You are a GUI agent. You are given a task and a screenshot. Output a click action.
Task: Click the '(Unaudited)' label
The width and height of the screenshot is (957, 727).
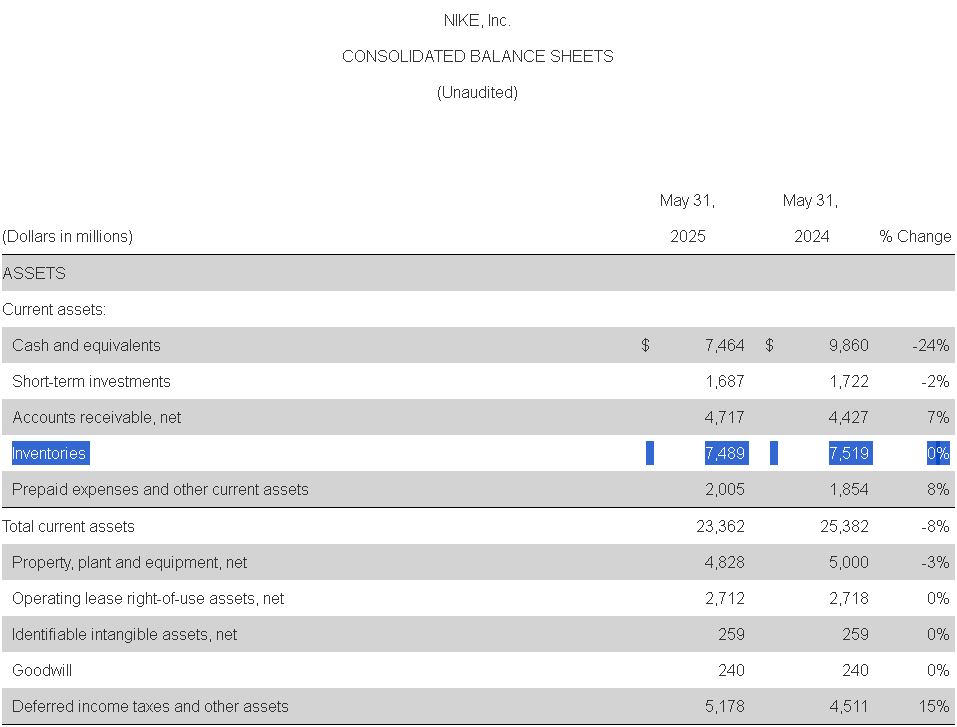pyautogui.click(x=477, y=92)
